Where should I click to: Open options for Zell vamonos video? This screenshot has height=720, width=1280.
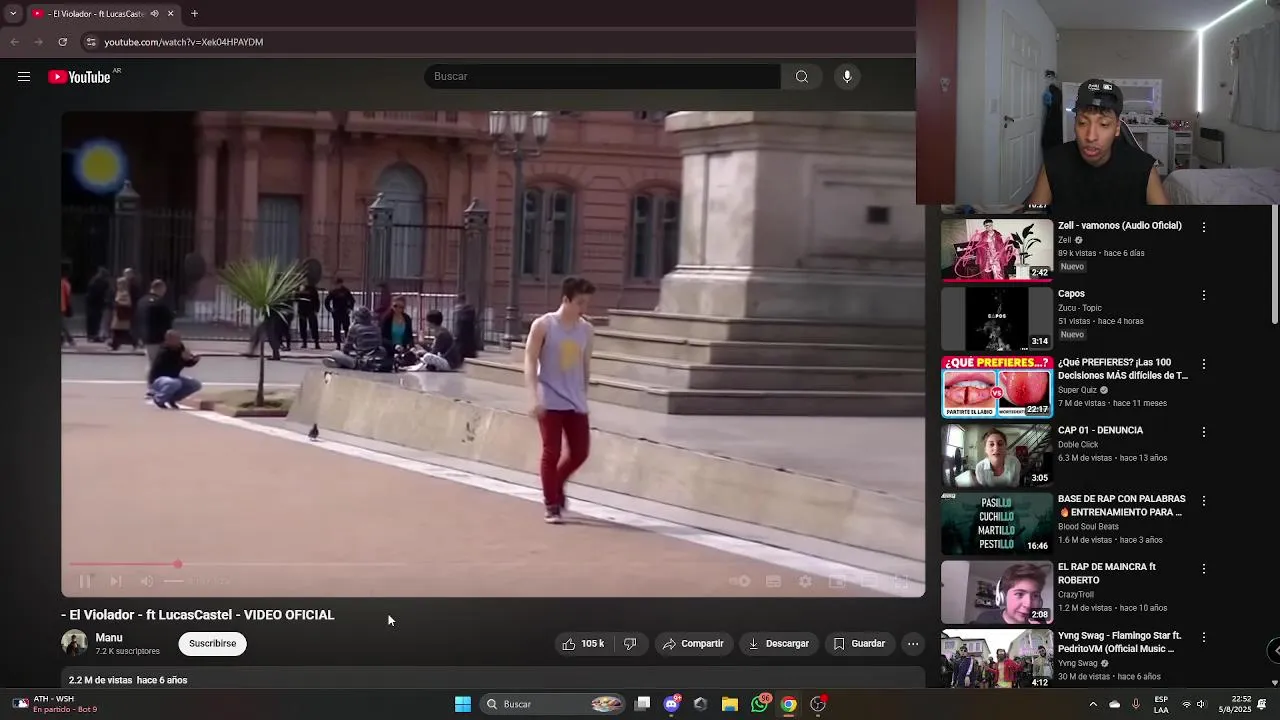tap(1204, 227)
